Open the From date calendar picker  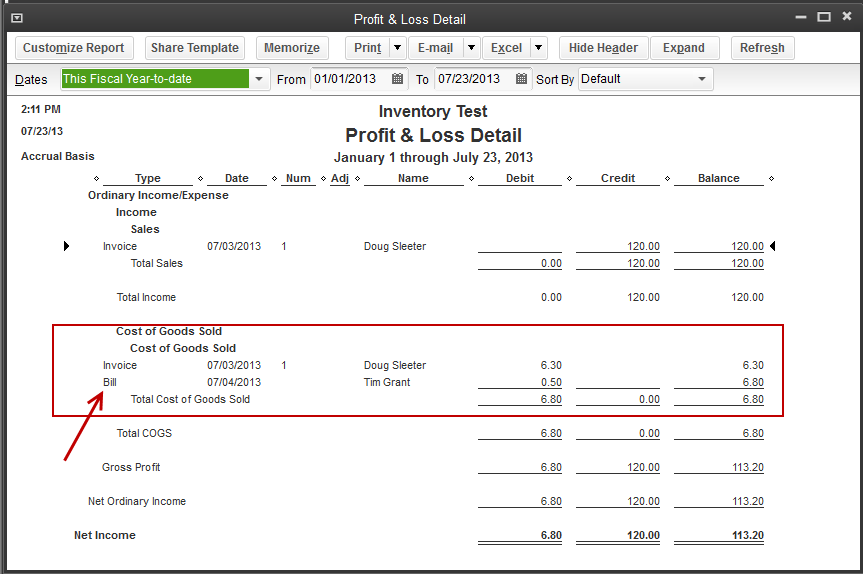[397, 79]
